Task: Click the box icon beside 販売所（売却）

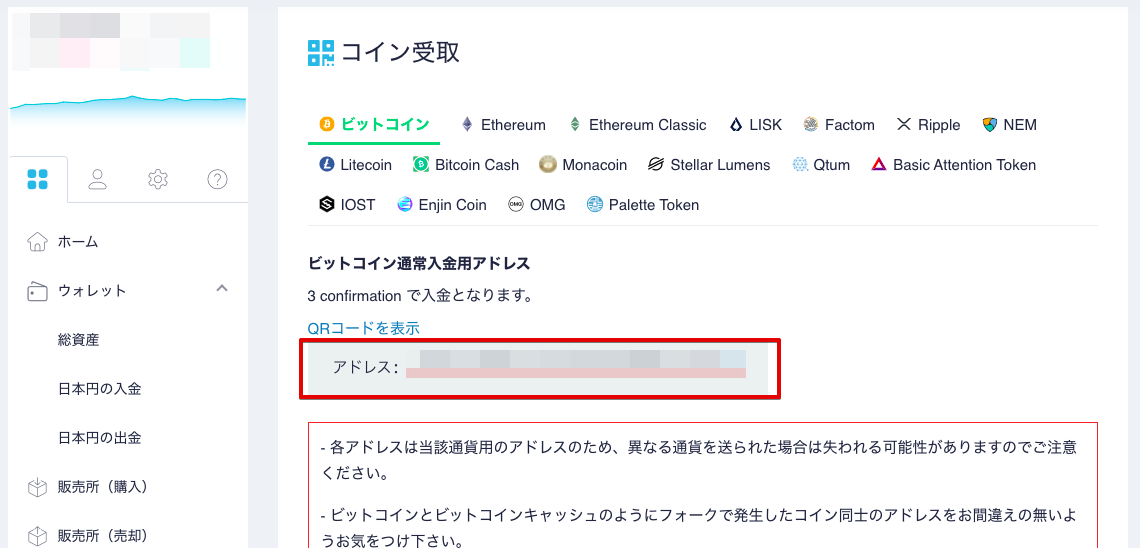Action: pyautogui.click(x=36, y=536)
